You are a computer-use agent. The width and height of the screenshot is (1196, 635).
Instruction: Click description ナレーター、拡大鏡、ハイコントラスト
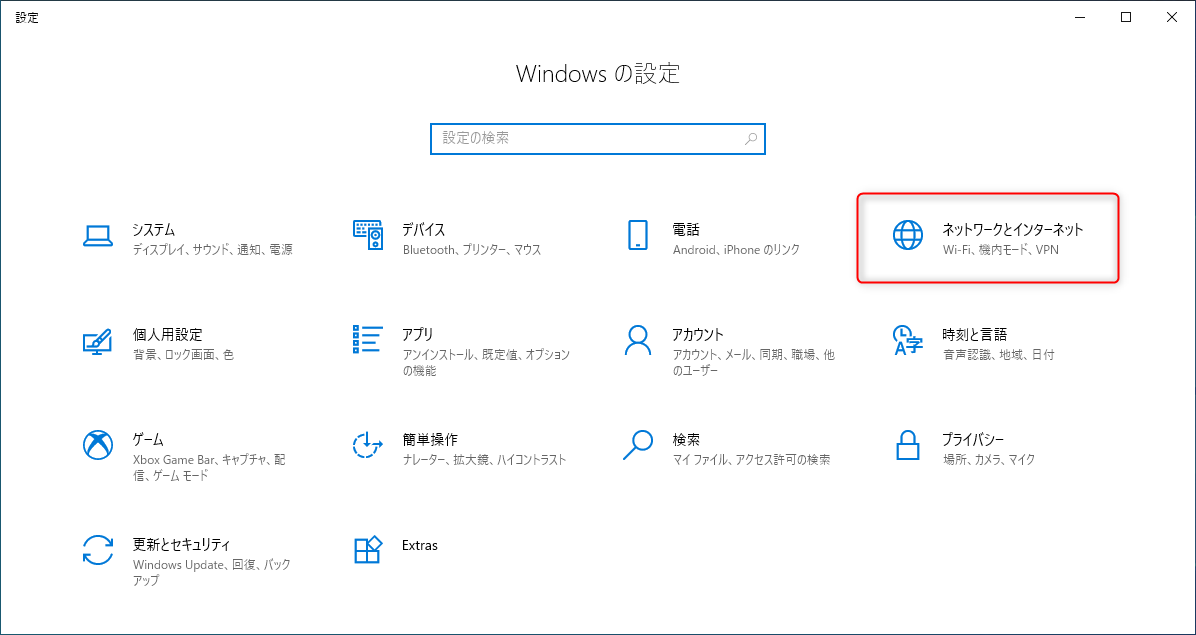(484, 460)
